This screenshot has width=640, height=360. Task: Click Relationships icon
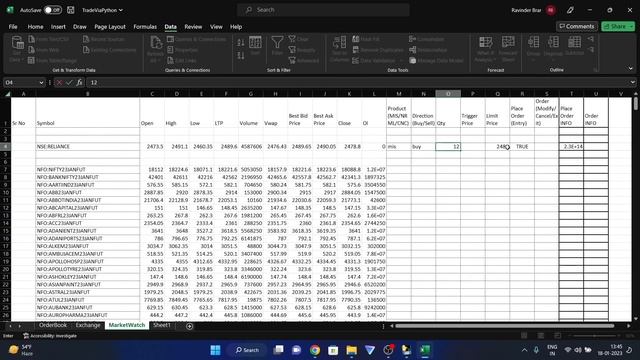(412, 50)
